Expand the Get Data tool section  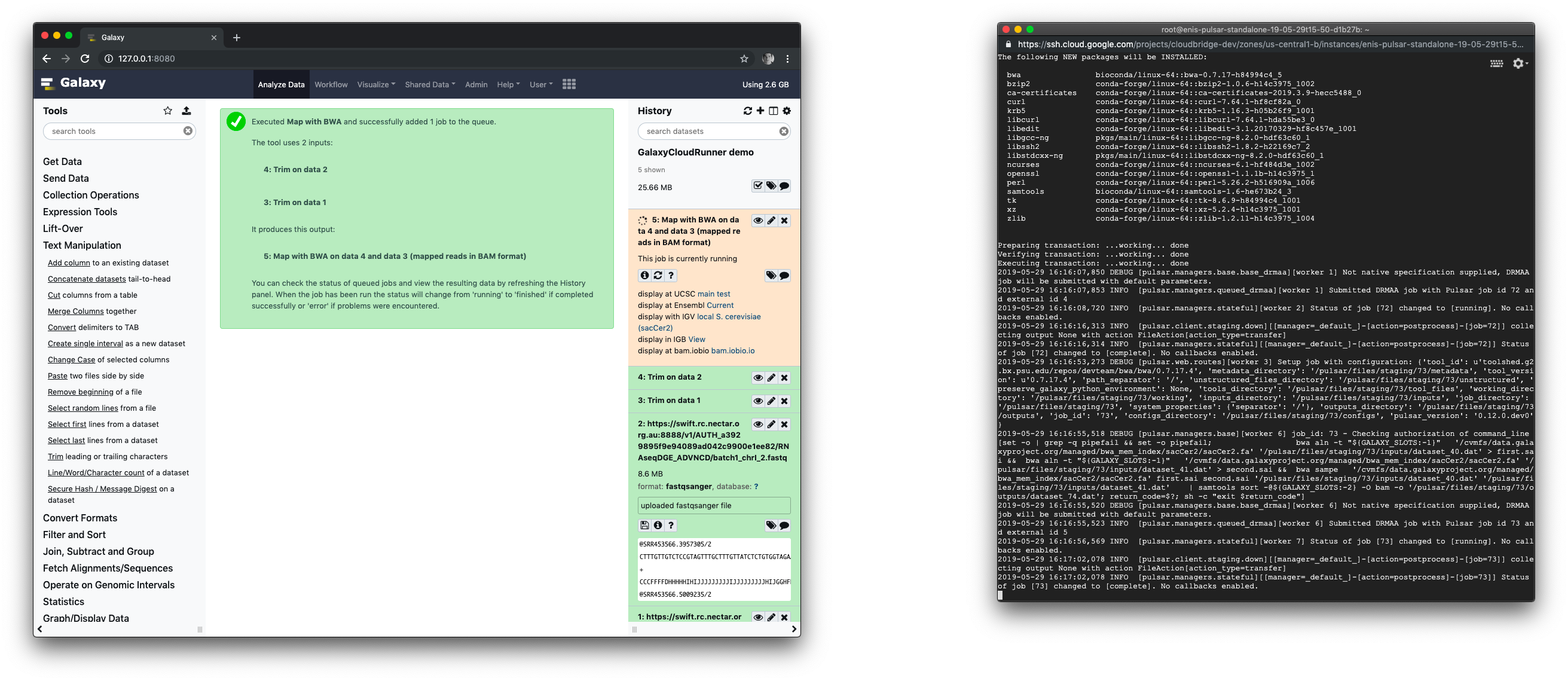click(x=62, y=161)
